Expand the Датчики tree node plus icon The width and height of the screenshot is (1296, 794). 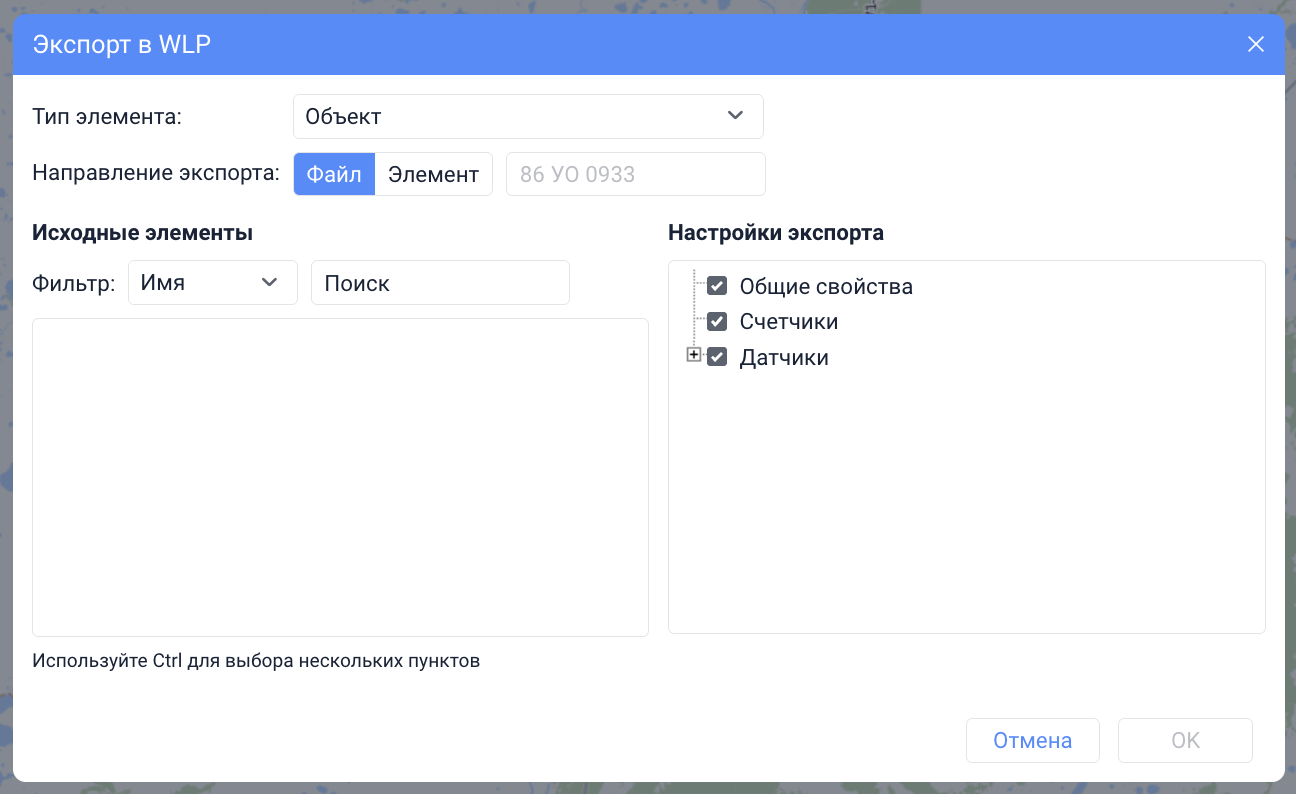point(694,355)
